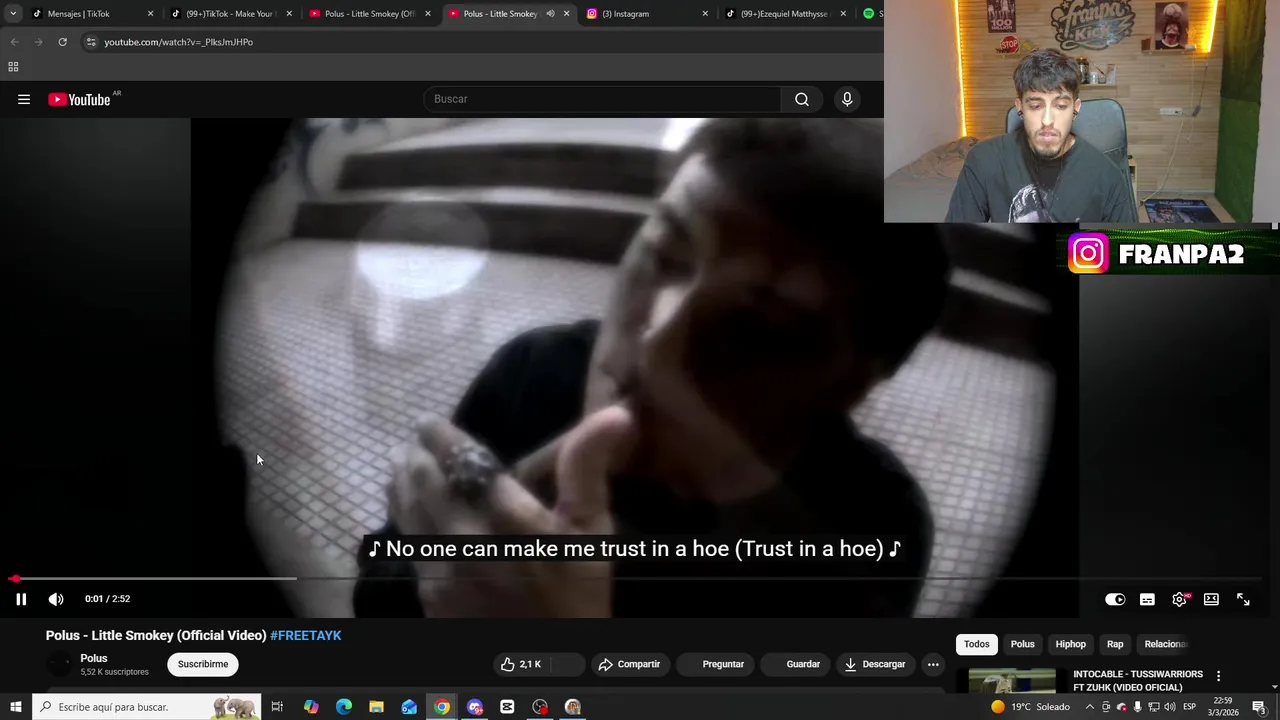1280x720 pixels.
Task: Open more actions three-dot menu
Action: (933, 664)
